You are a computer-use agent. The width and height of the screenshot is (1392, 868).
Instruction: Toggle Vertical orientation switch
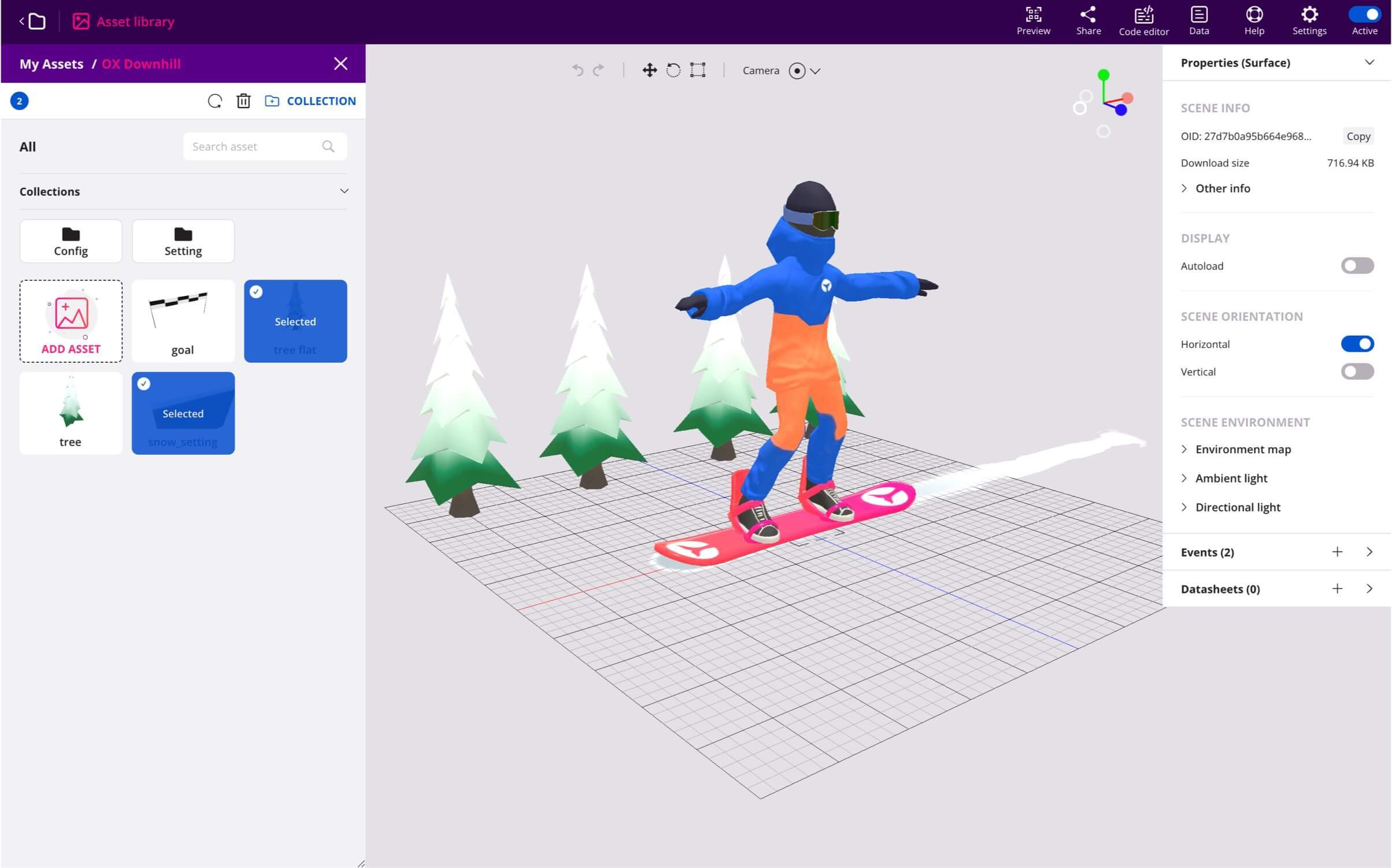pyautogui.click(x=1357, y=372)
